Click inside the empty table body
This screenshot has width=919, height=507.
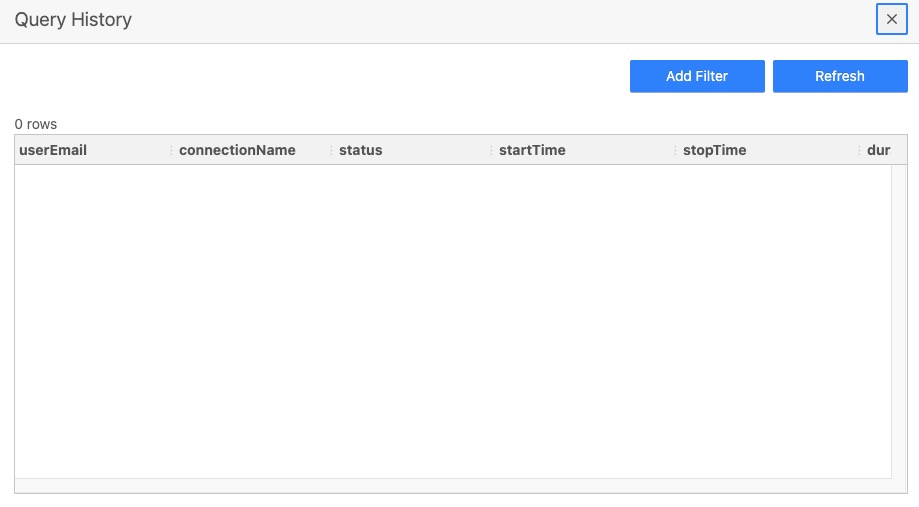450,320
